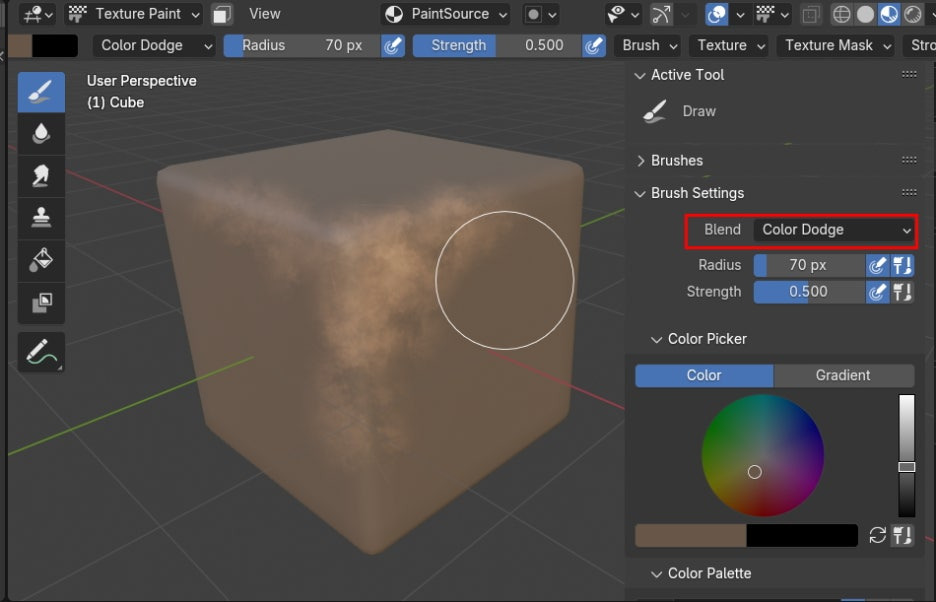Open viewport visibility eye dropdown
Image resolution: width=936 pixels, height=602 pixels.
click(622, 14)
